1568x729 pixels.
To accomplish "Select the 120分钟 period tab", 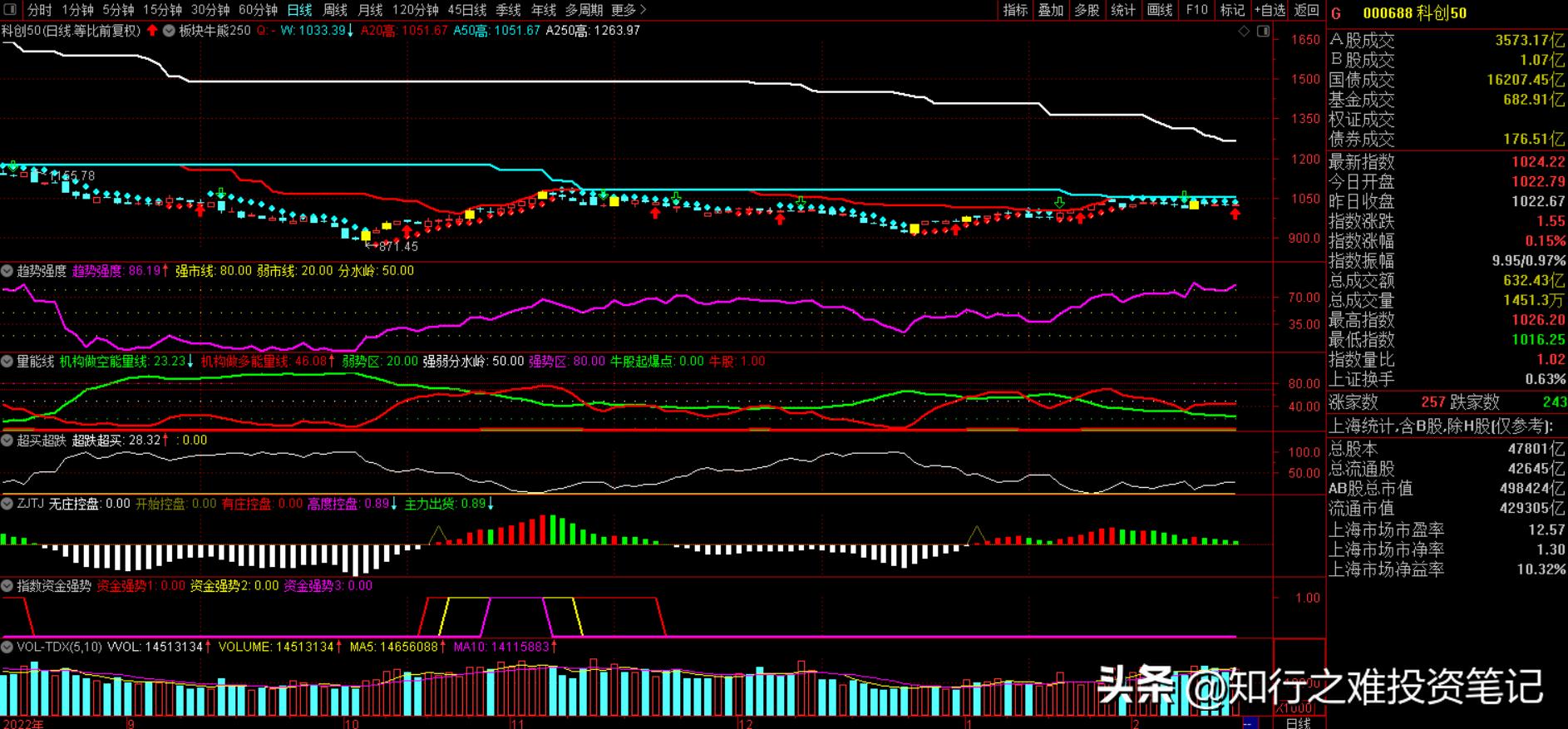I will [x=415, y=10].
